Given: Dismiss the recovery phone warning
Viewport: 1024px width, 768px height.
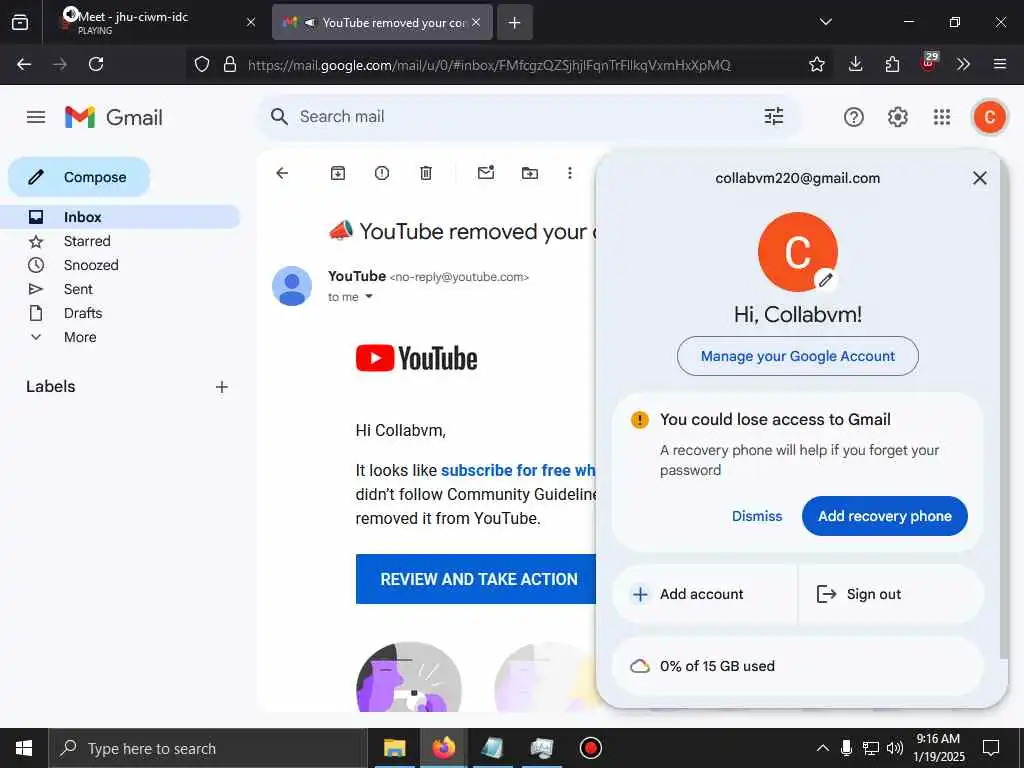Looking at the screenshot, I should pyautogui.click(x=756, y=516).
